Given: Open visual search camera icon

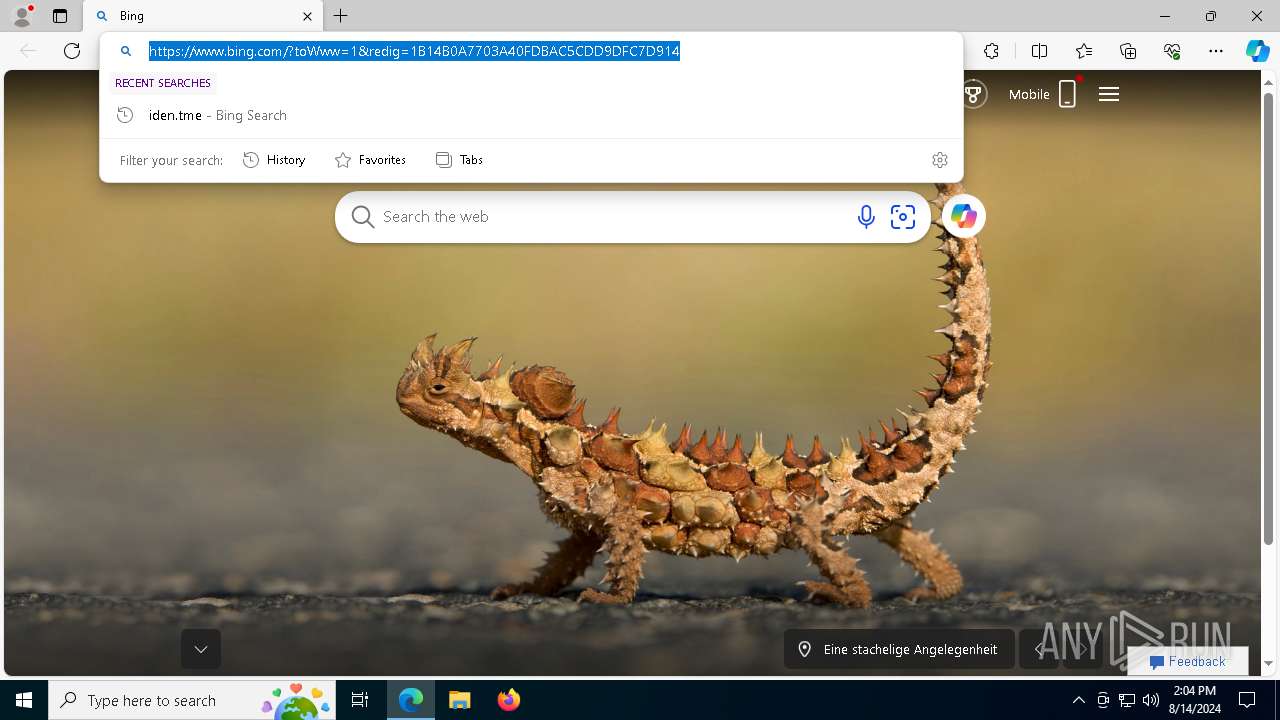Looking at the screenshot, I should point(903,217).
